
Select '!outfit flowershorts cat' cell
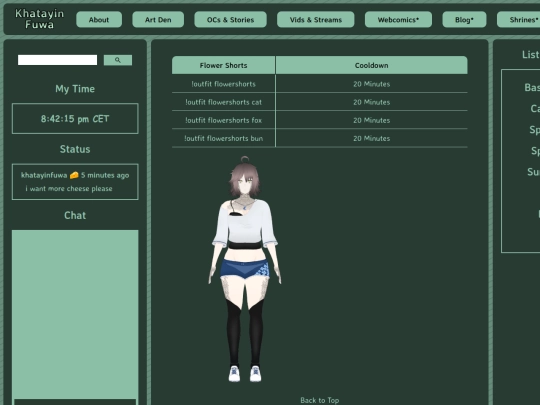pos(224,102)
